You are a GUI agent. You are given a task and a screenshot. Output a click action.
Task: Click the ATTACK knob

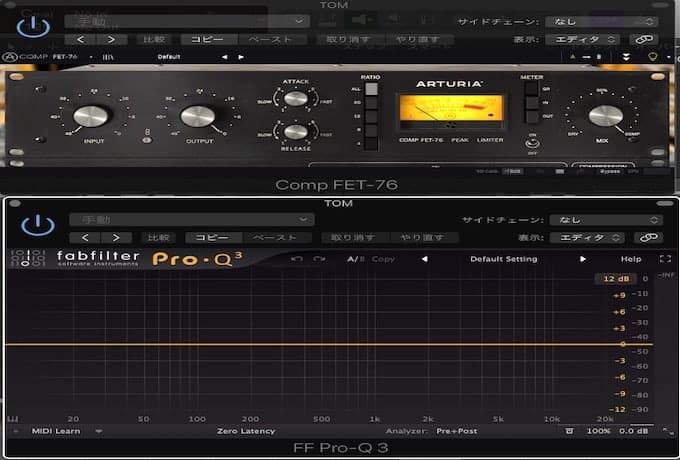296,98
